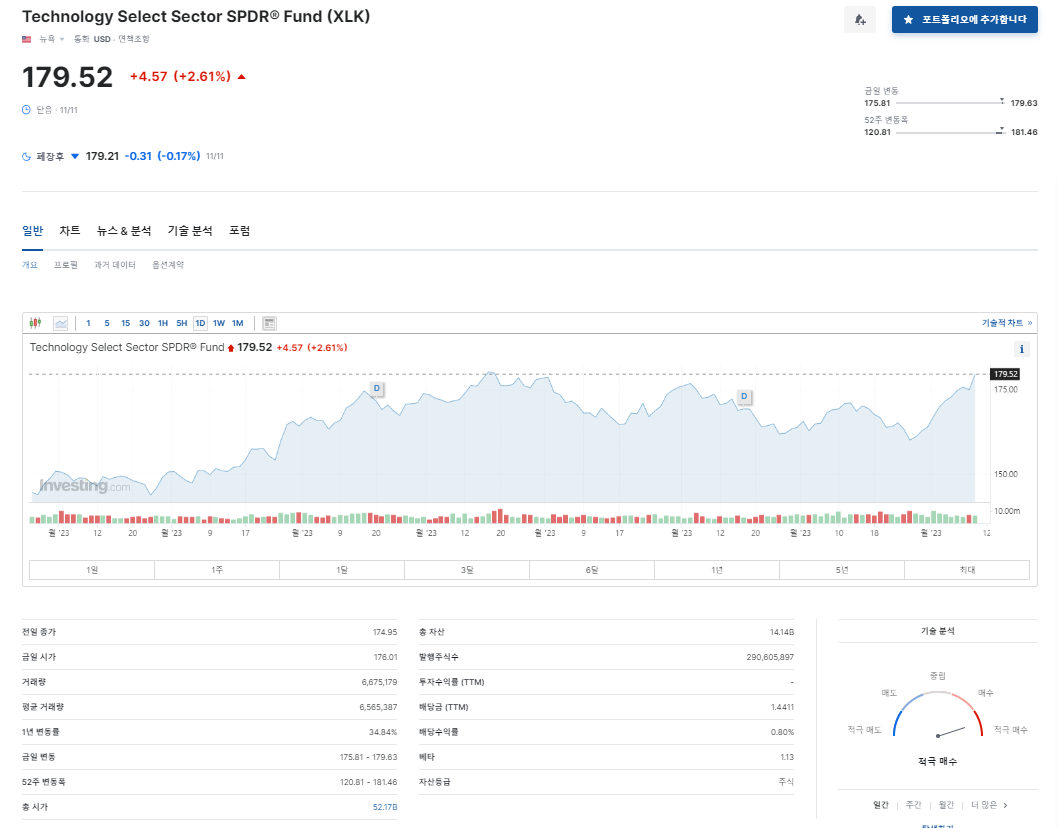Open the 옵션계약 sub-tab
Screen dimensions: 1058x828
click(168, 265)
